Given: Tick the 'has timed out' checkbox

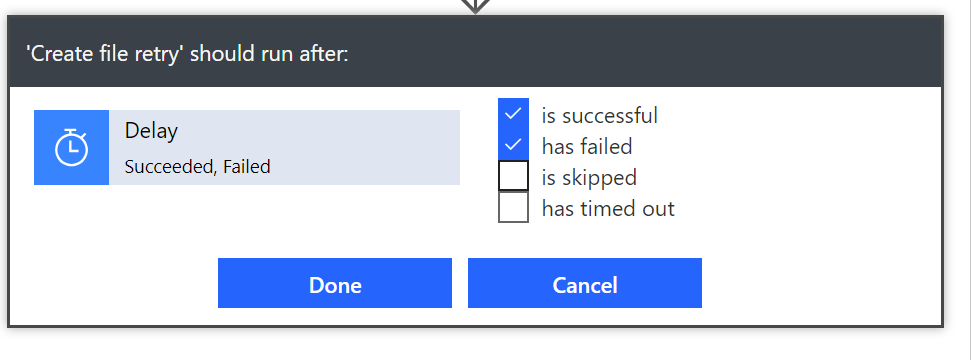Looking at the screenshot, I should point(513,207).
